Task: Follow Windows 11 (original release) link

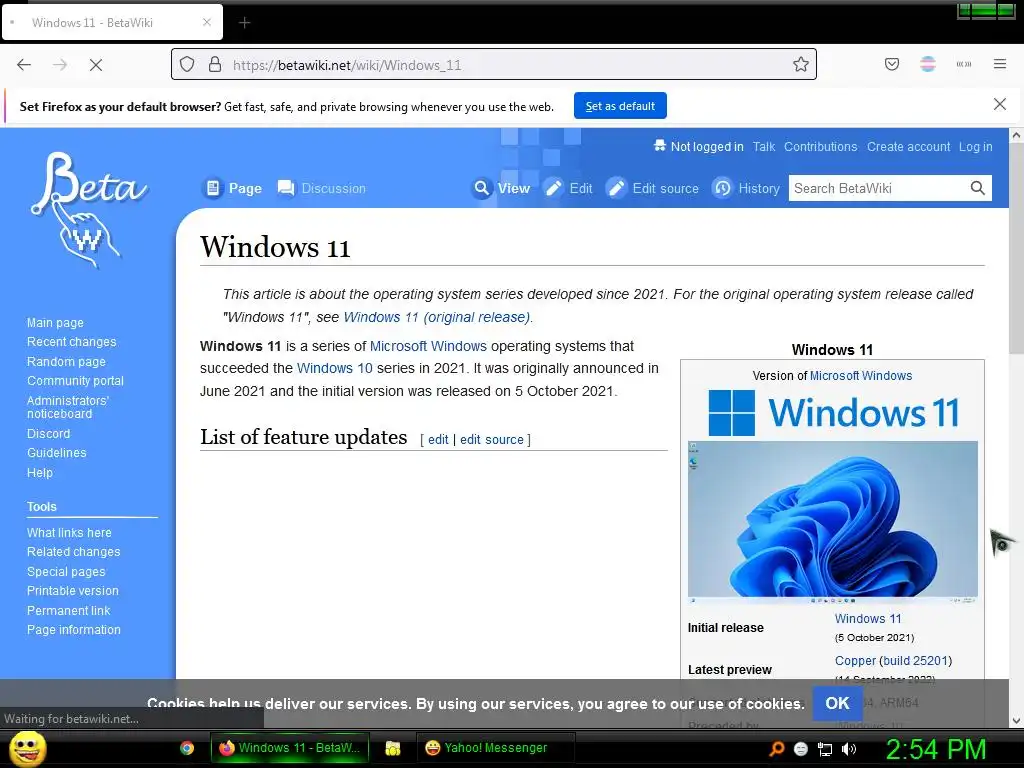Action: [438, 317]
